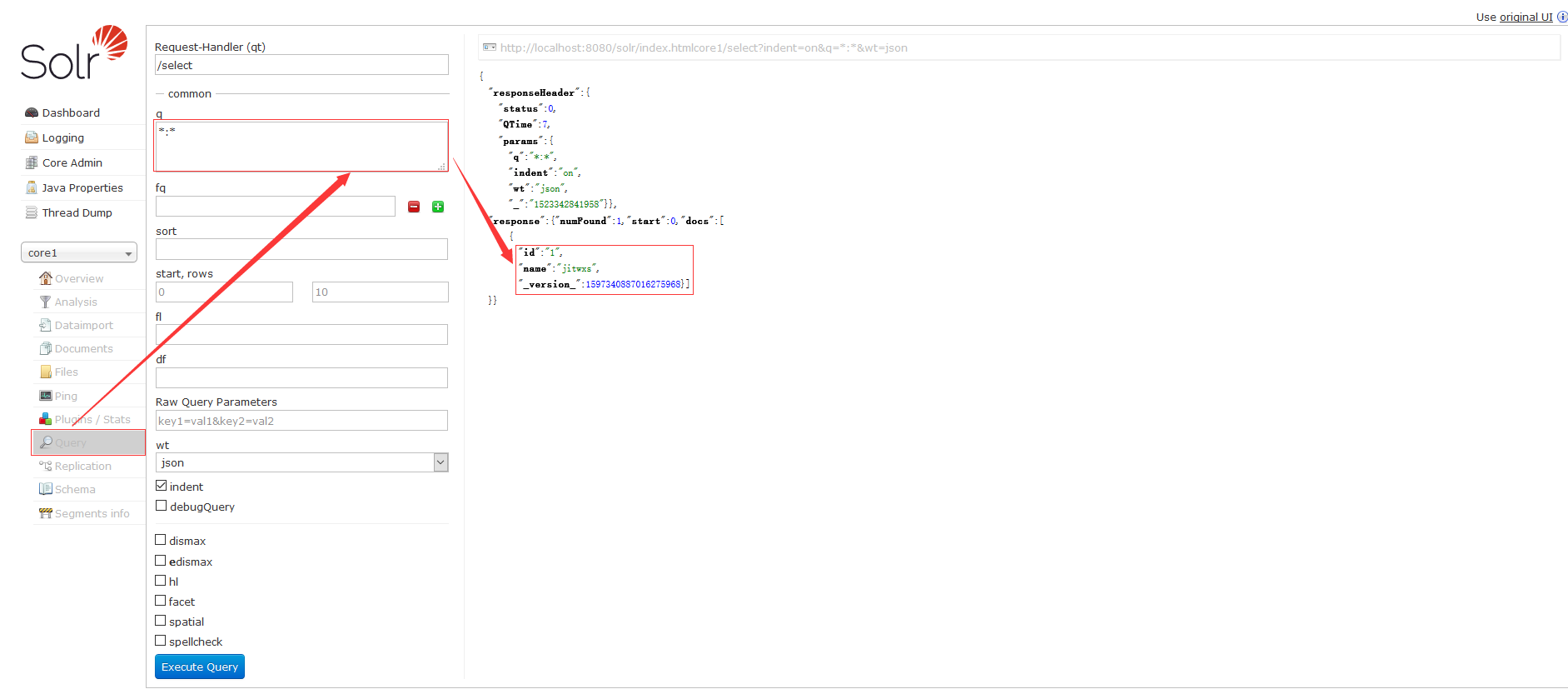
Task: Click the Plugins / Stats icon
Action: 46,419
